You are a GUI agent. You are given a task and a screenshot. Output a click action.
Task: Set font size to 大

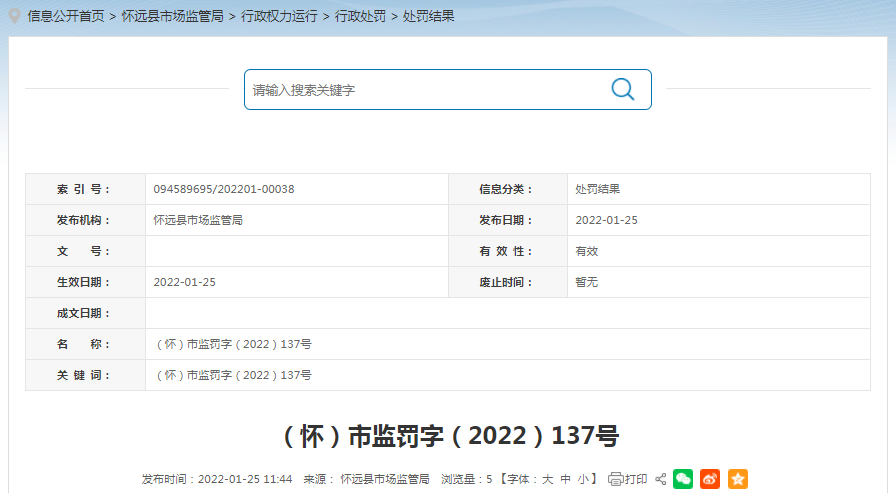coord(547,479)
